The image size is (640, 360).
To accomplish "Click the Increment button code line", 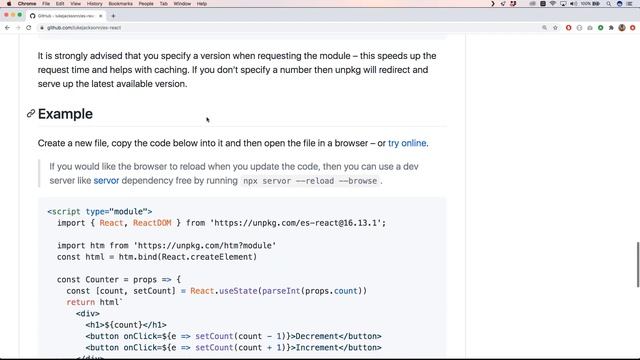I will click(x=233, y=348).
